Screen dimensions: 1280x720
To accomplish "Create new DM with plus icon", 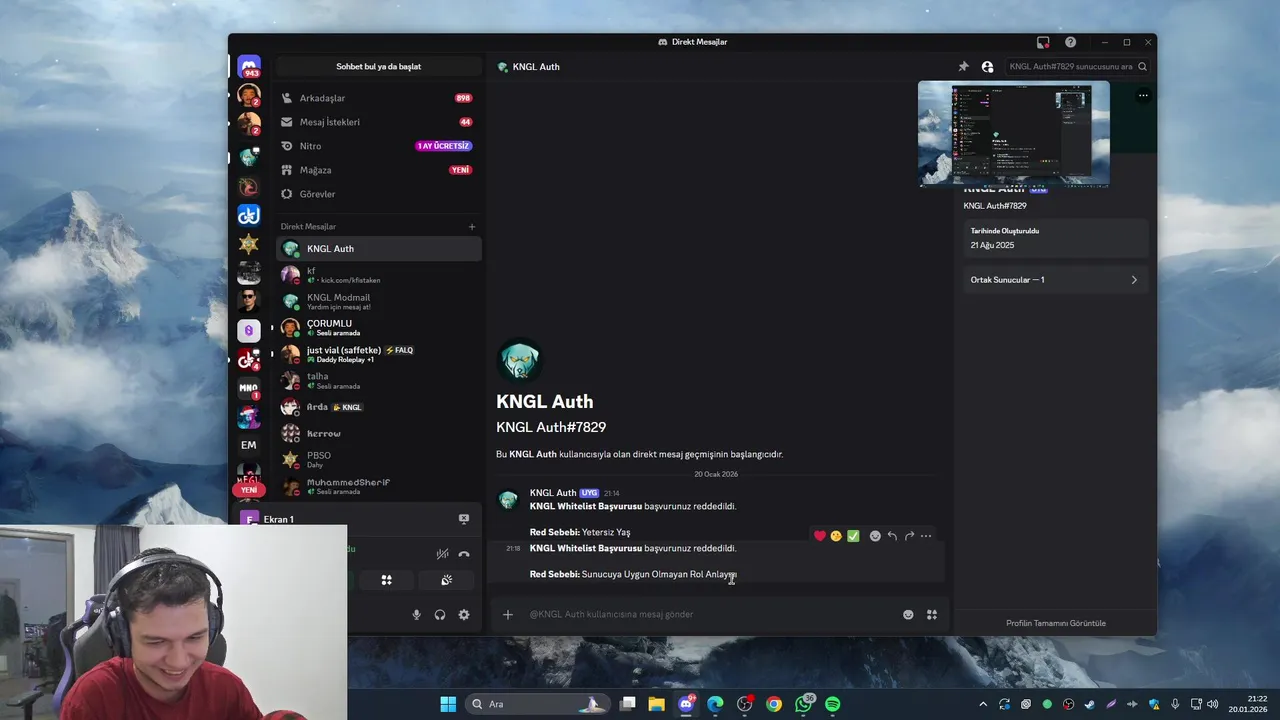I will (x=472, y=227).
